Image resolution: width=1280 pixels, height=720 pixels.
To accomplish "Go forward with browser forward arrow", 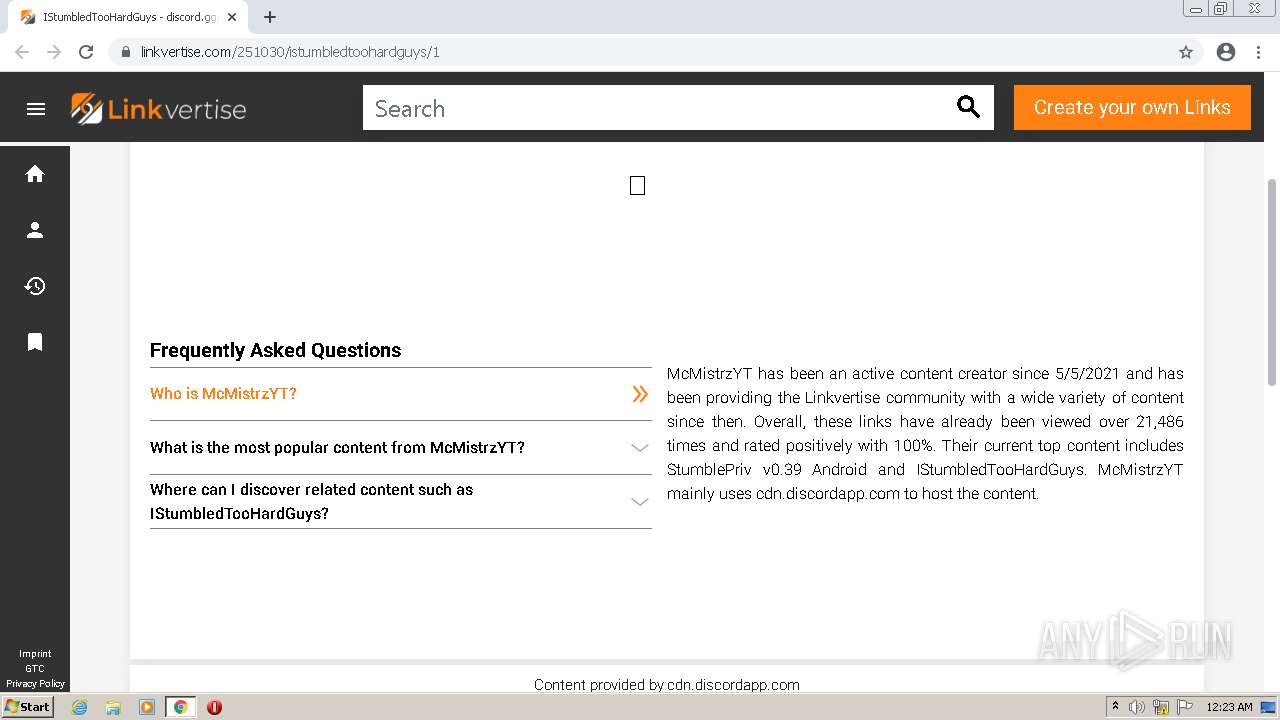I will (x=54, y=52).
